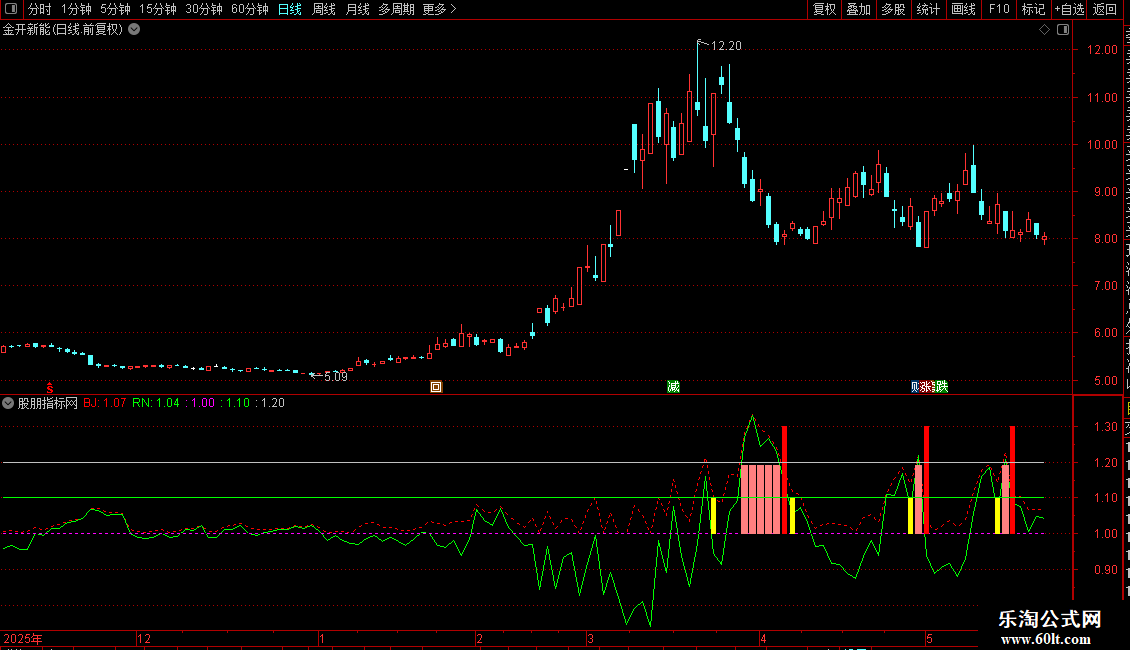Open the 统计 statistics tool
Screen dimensions: 1130x650
pos(927,9)
